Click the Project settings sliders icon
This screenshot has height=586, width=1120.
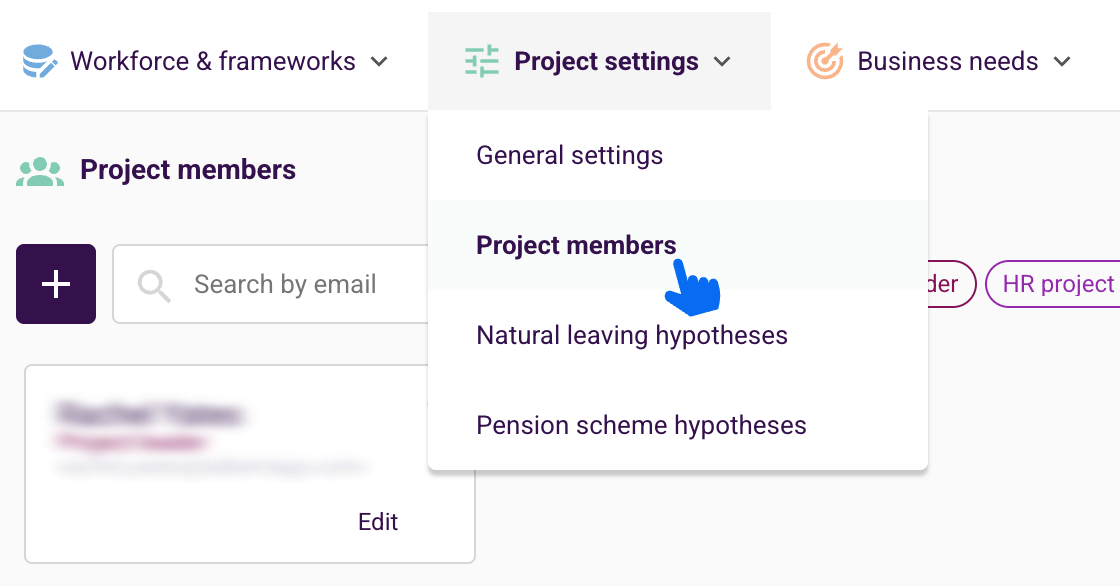pos(482,62)
